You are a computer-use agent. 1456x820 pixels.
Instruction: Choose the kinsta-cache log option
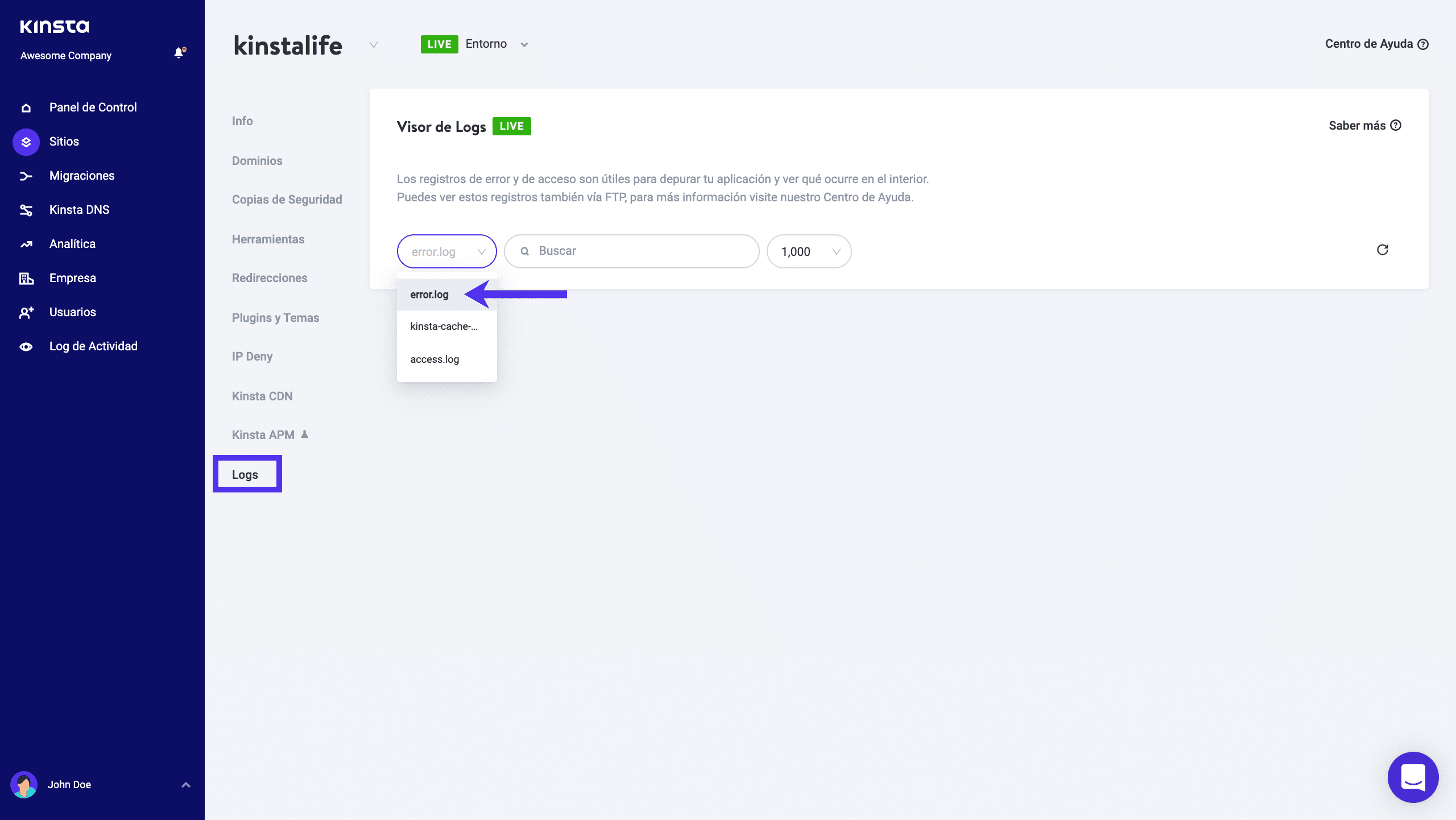point(444,326)
